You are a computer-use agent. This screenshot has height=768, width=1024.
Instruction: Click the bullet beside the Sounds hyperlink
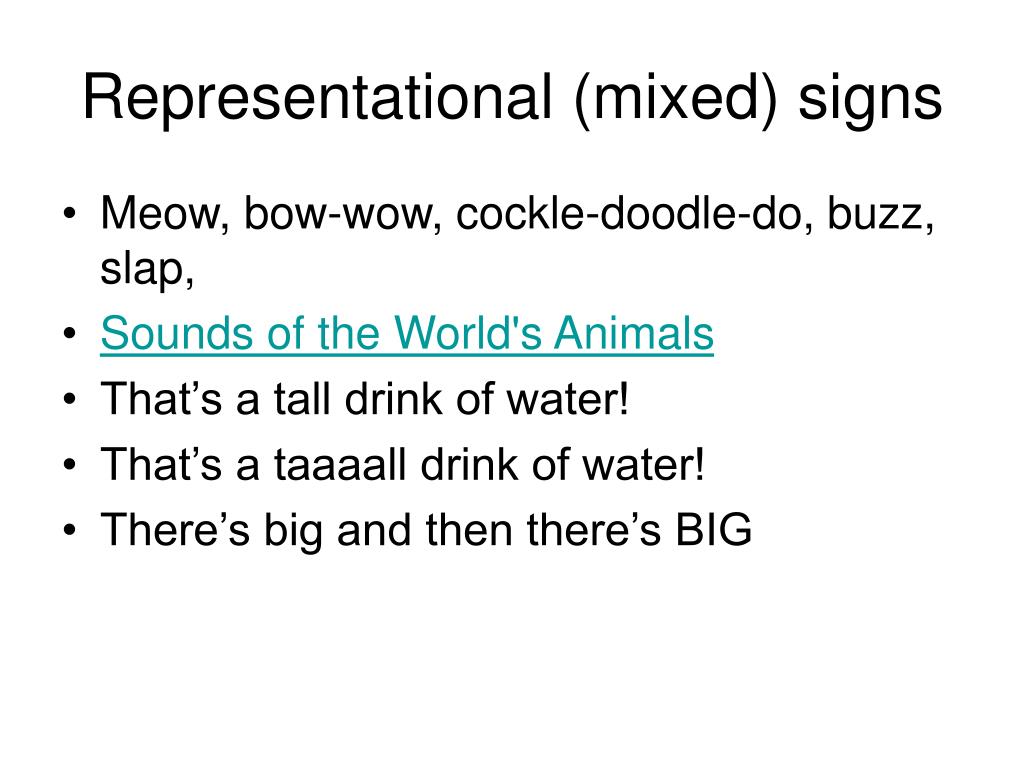coord(70,334)
